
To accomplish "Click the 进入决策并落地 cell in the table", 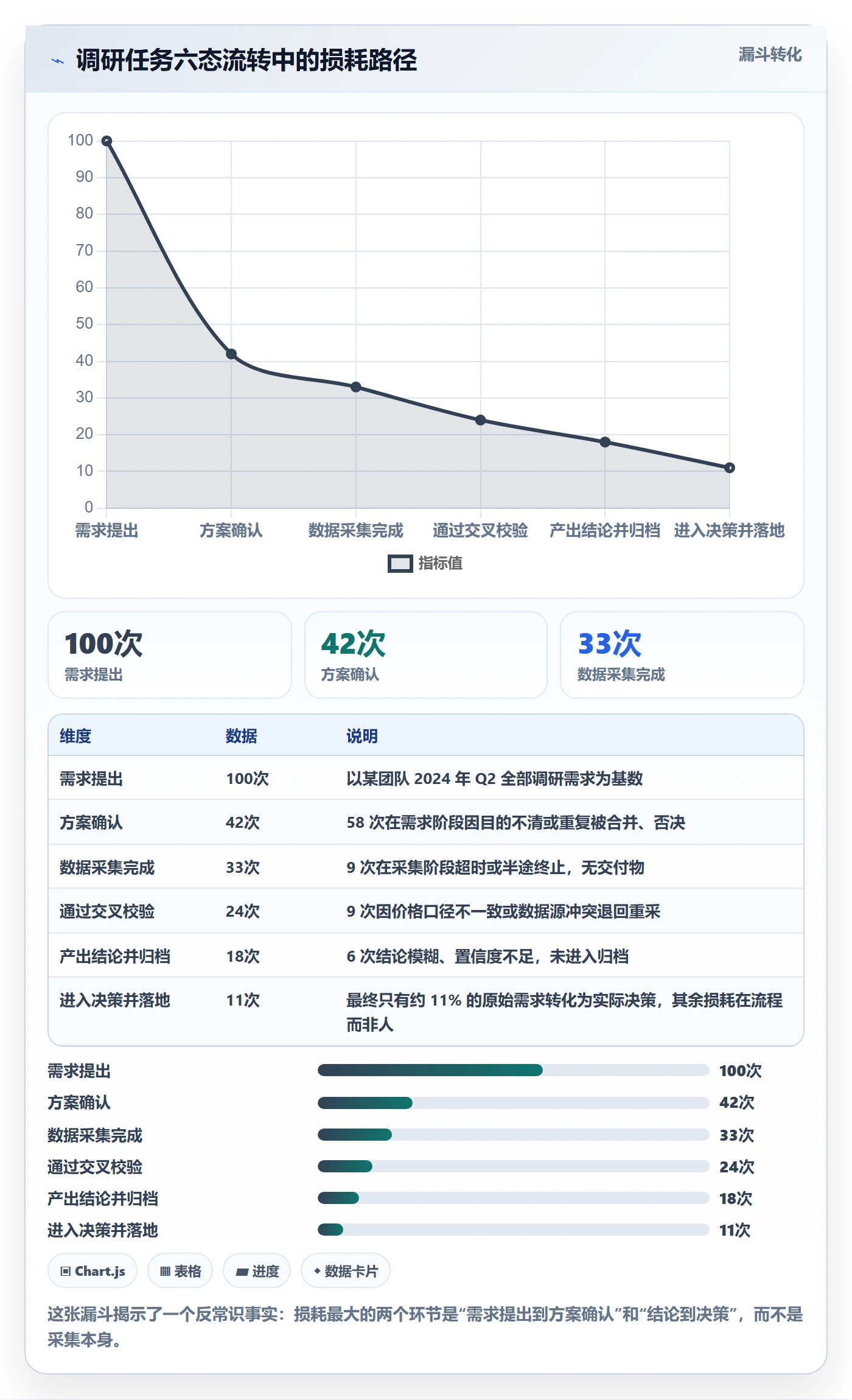I will (115, 1000).
